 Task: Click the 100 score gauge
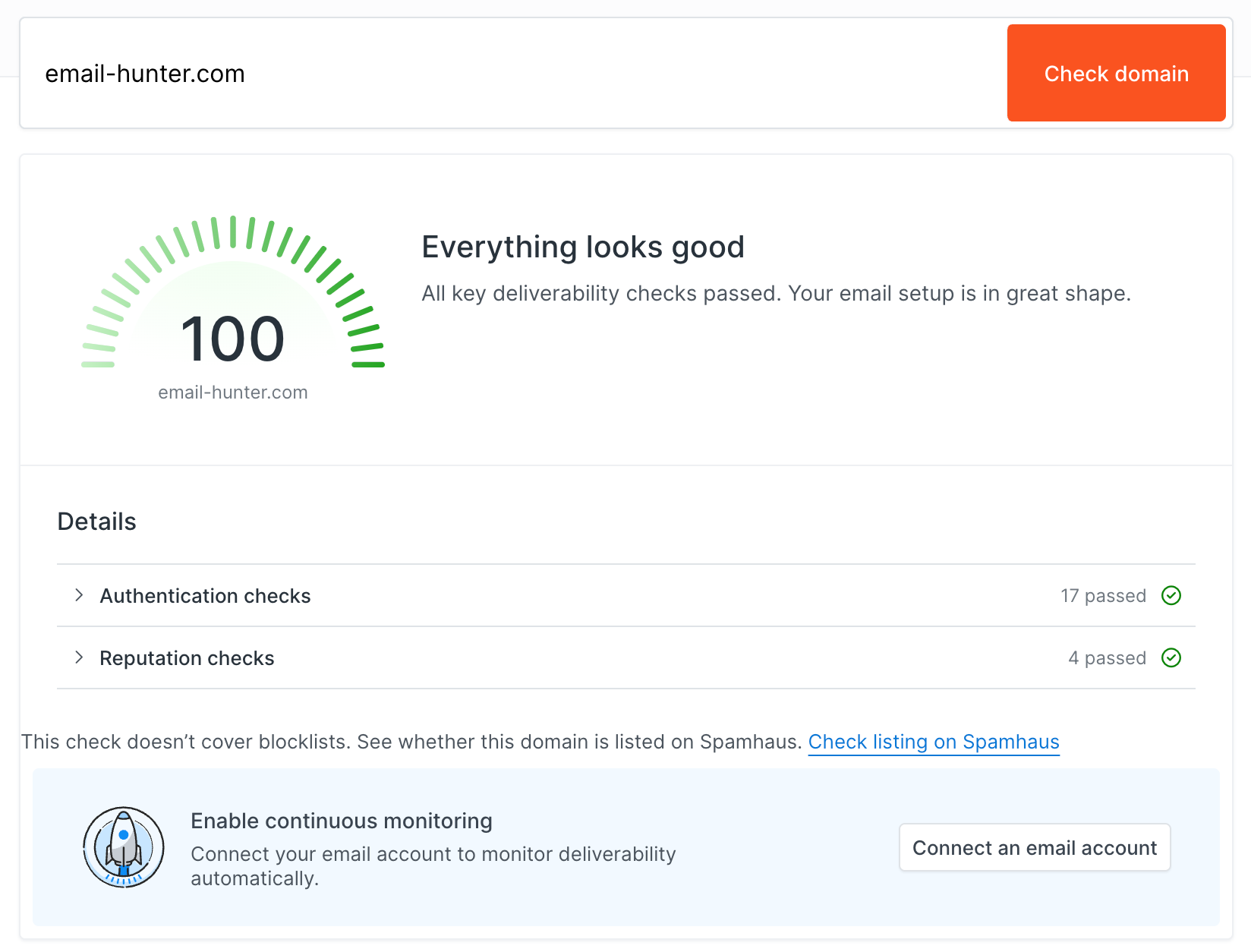233,292
